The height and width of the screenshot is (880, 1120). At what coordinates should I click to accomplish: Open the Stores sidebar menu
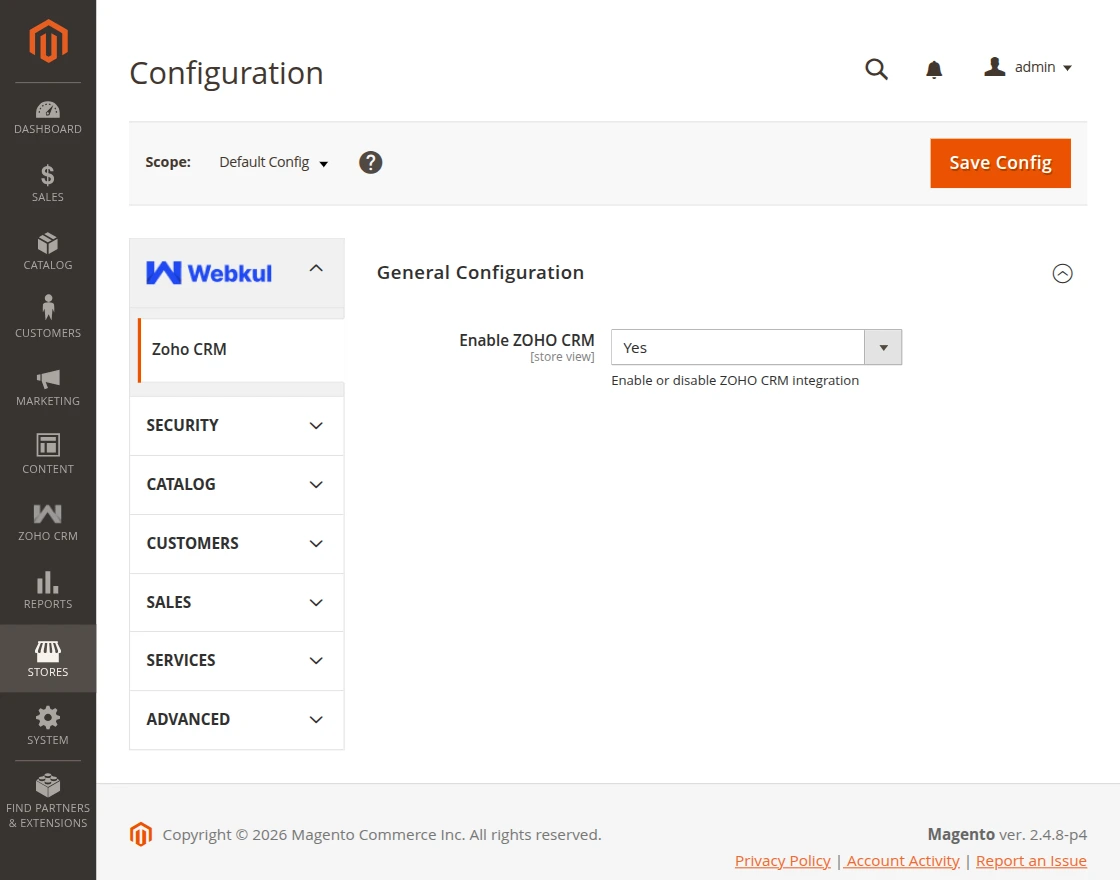coord(48,659)
